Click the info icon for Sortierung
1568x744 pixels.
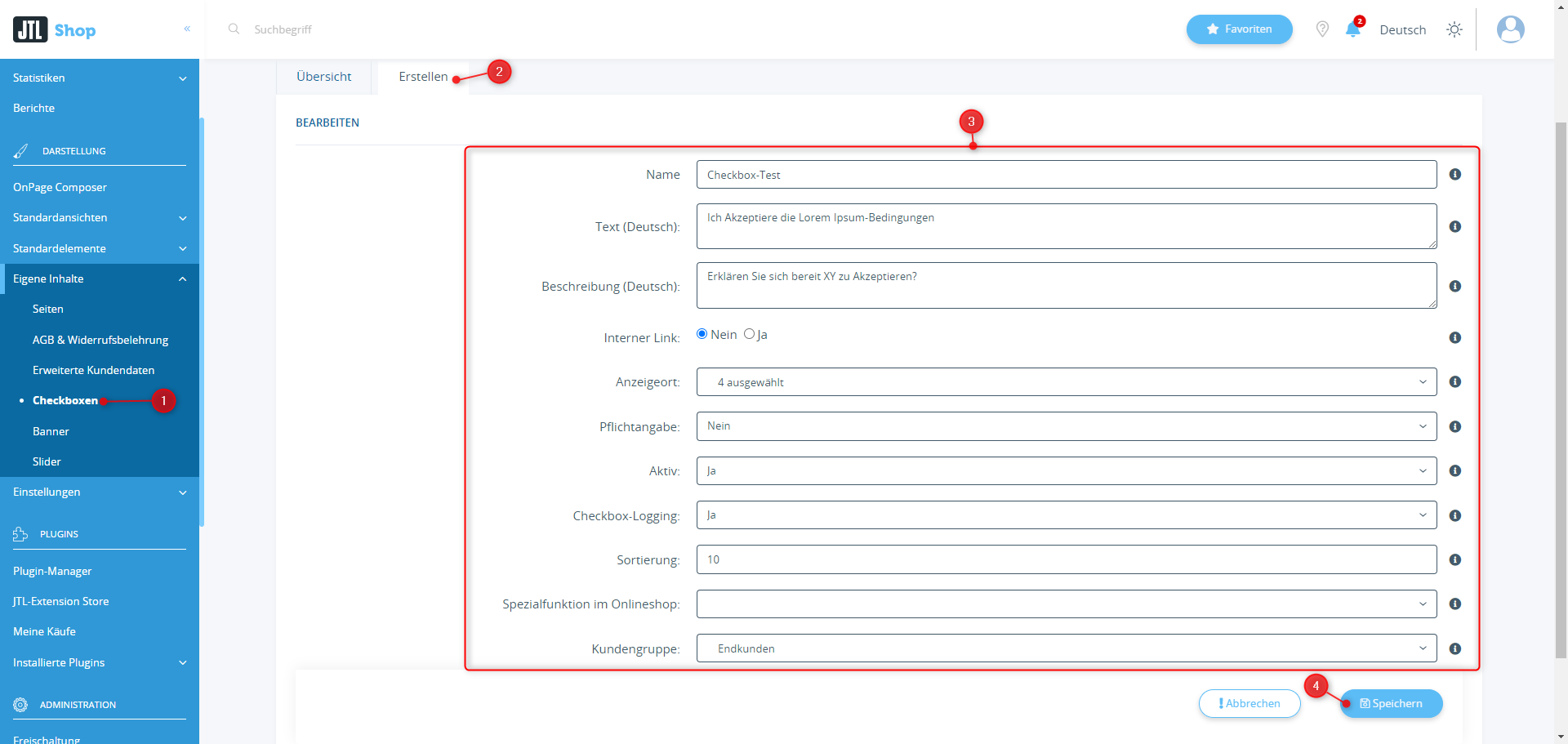click(1455, 560)
